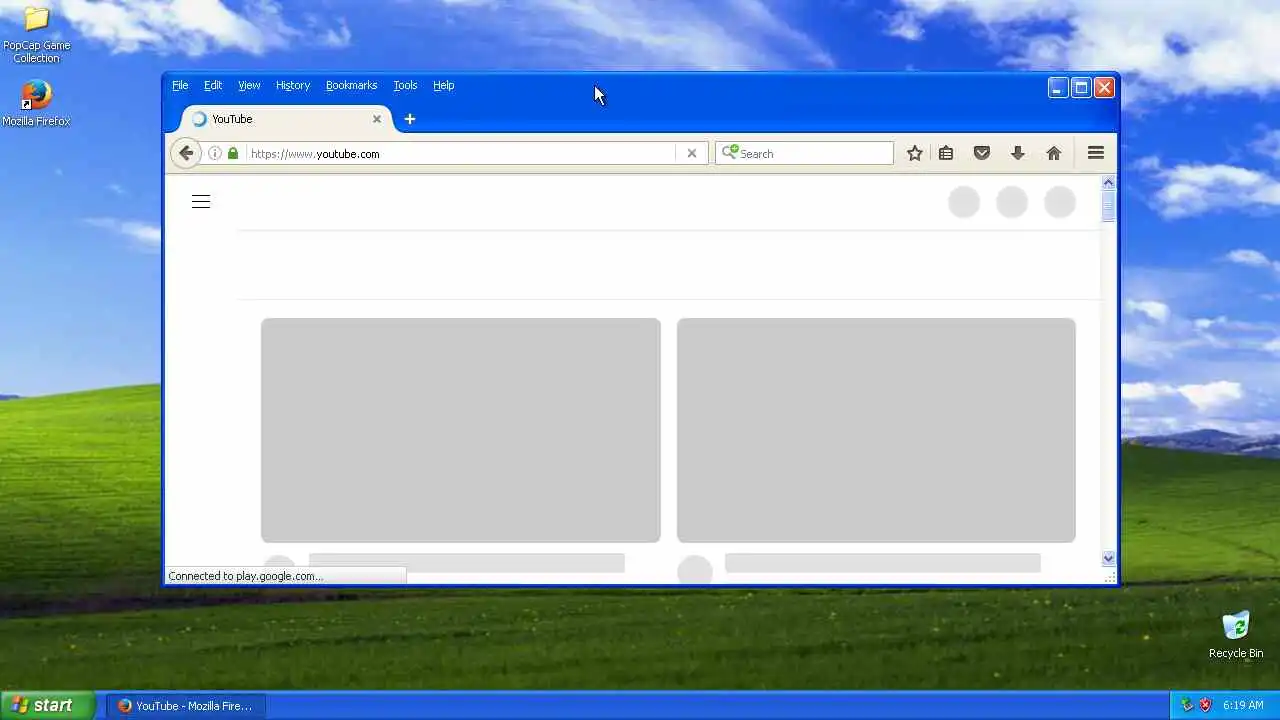Open Mozilla Firefox desktop shortcut

[x=36, y=103]
